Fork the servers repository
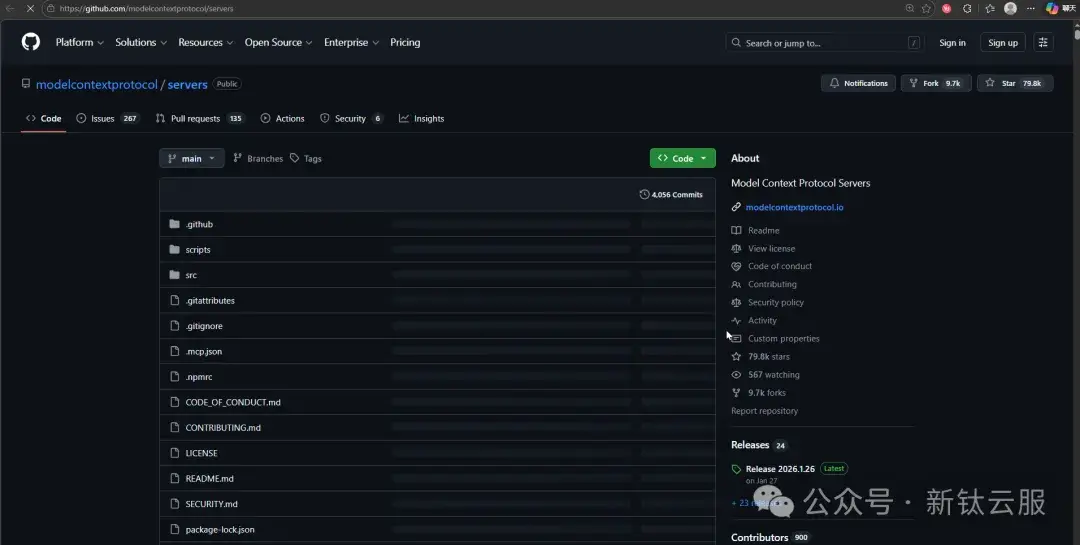This screenshot has height=545, width=1080. click(936, 83)
